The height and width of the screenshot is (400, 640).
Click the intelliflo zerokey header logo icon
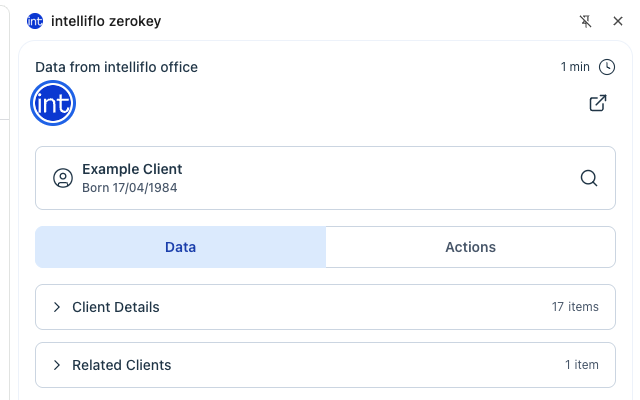pos(36,21)
